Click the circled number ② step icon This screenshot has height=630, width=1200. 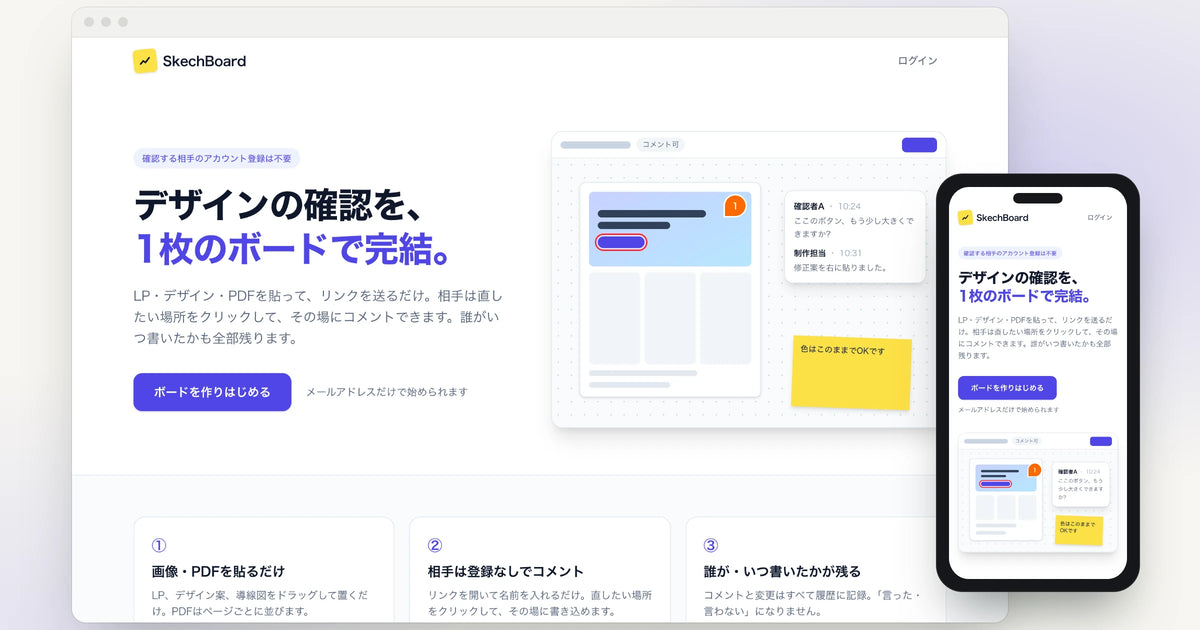coord(435,545)
